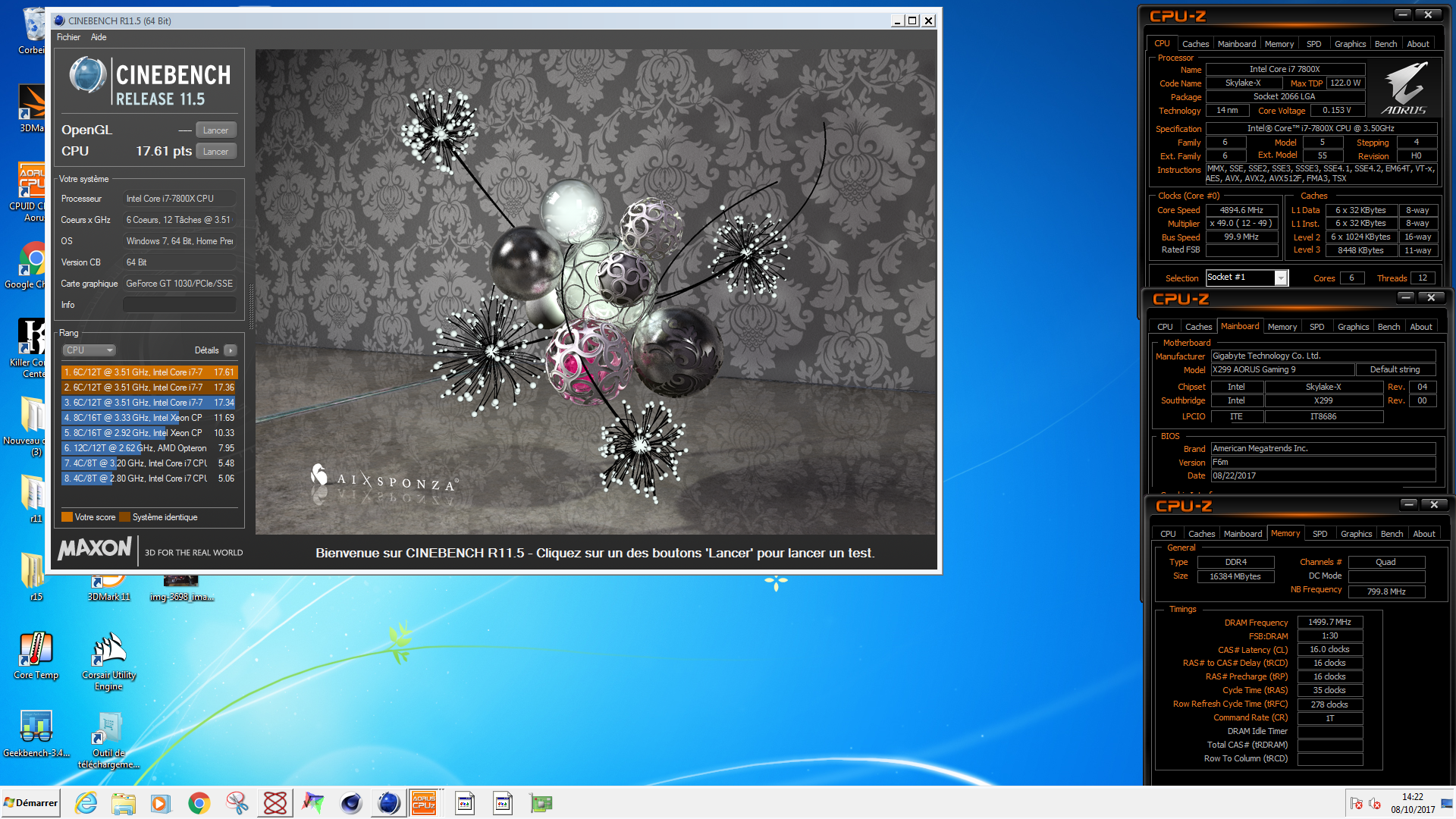Switch to Bench tab in top CPU-Z

pyautogui.click(x=1385, y=44)
